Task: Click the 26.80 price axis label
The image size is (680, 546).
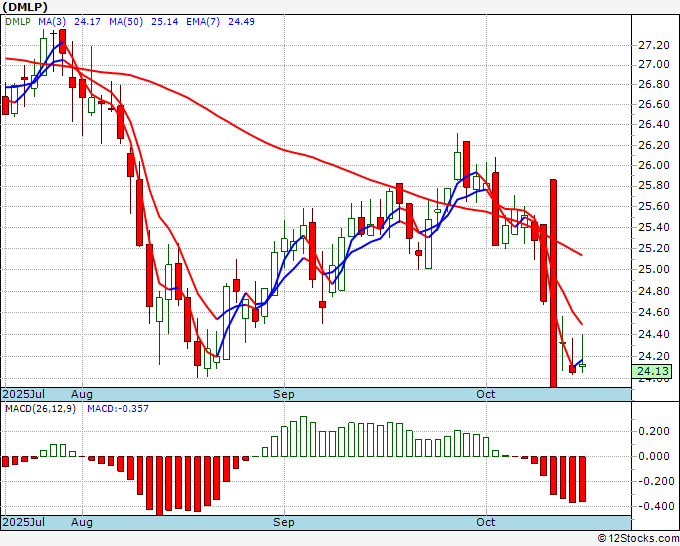Action: coord(654,84)
